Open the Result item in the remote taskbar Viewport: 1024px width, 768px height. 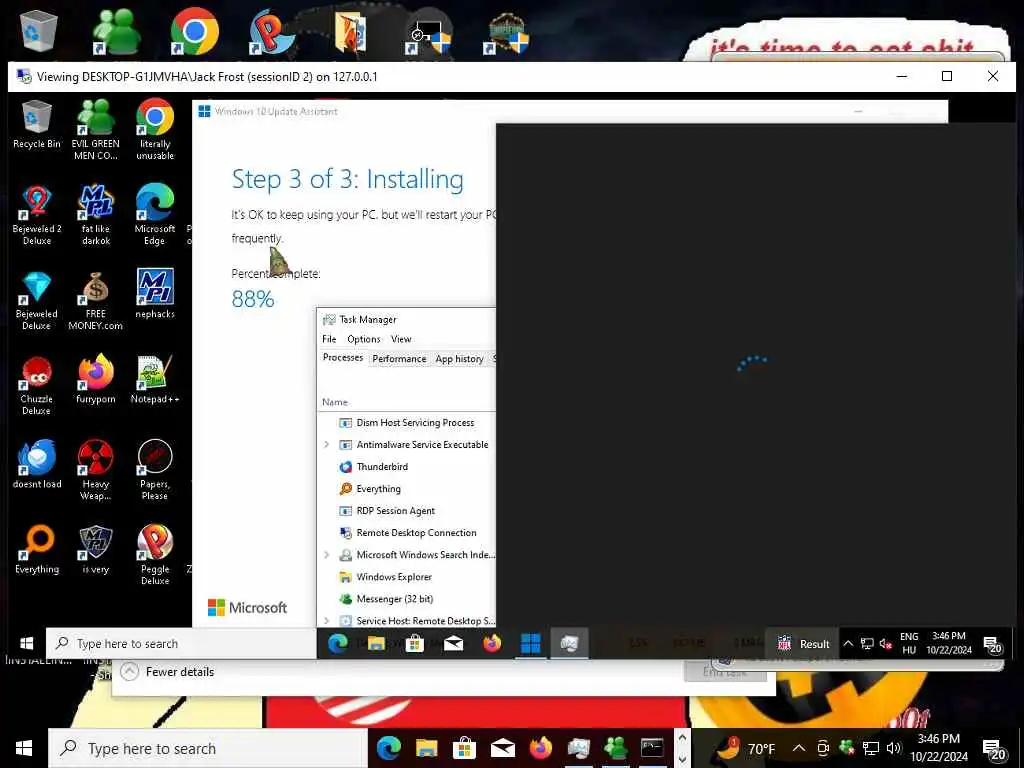(x=804, y=643)
